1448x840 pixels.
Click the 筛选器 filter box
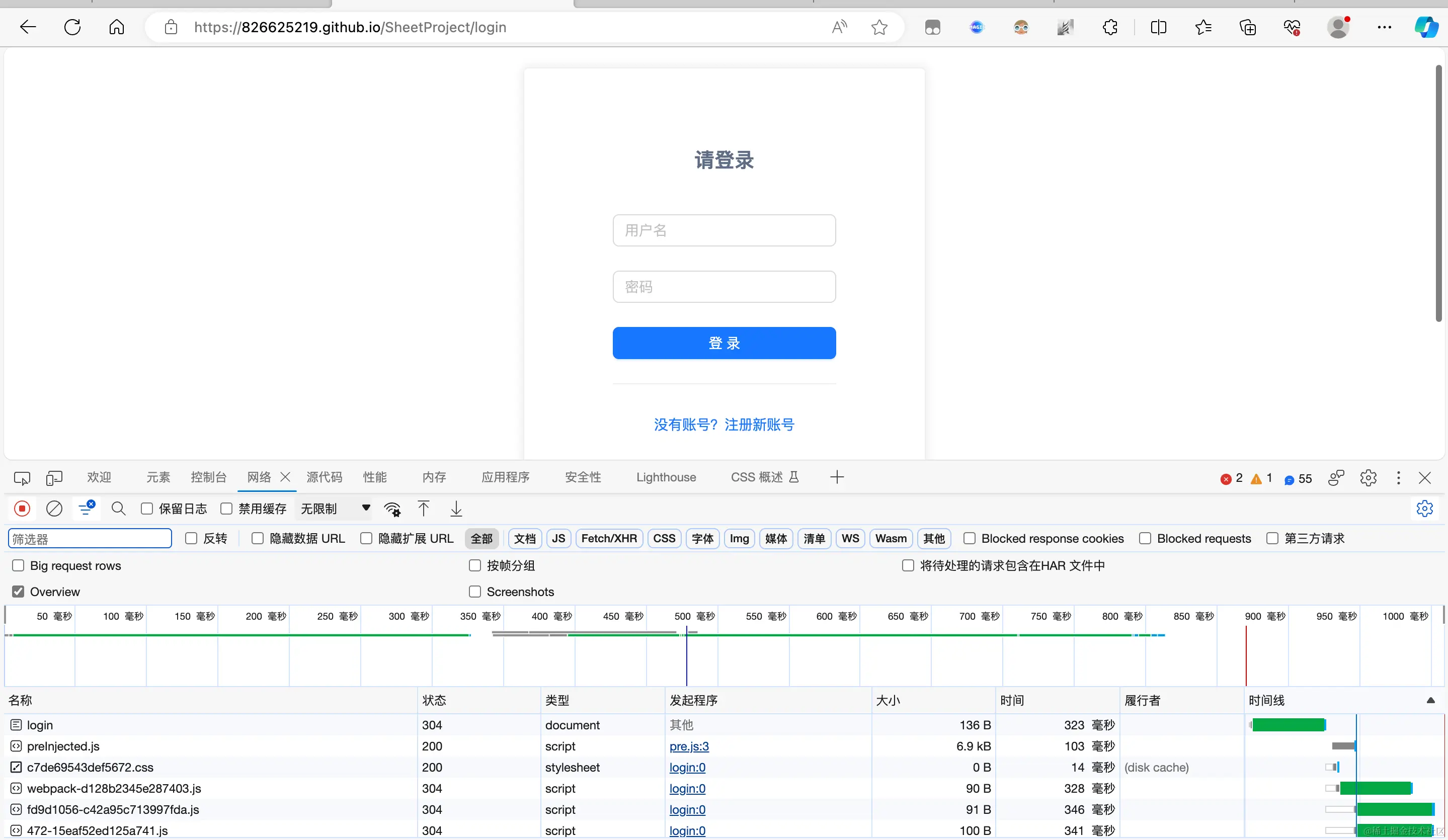[x=90, y=538]
